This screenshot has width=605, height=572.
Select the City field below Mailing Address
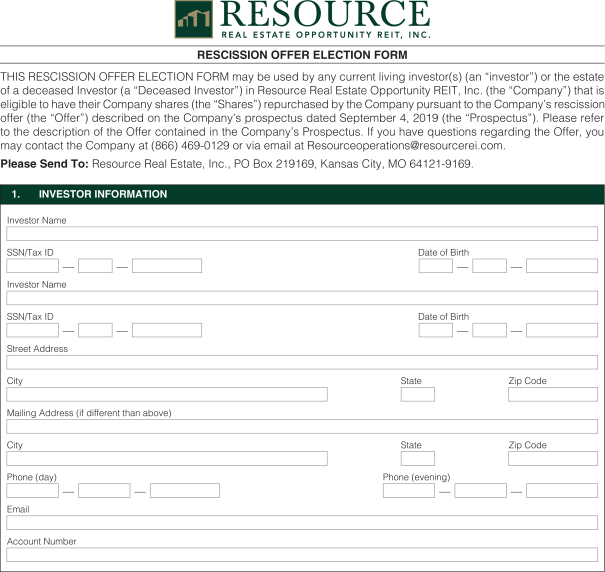(x=167, y=458)
